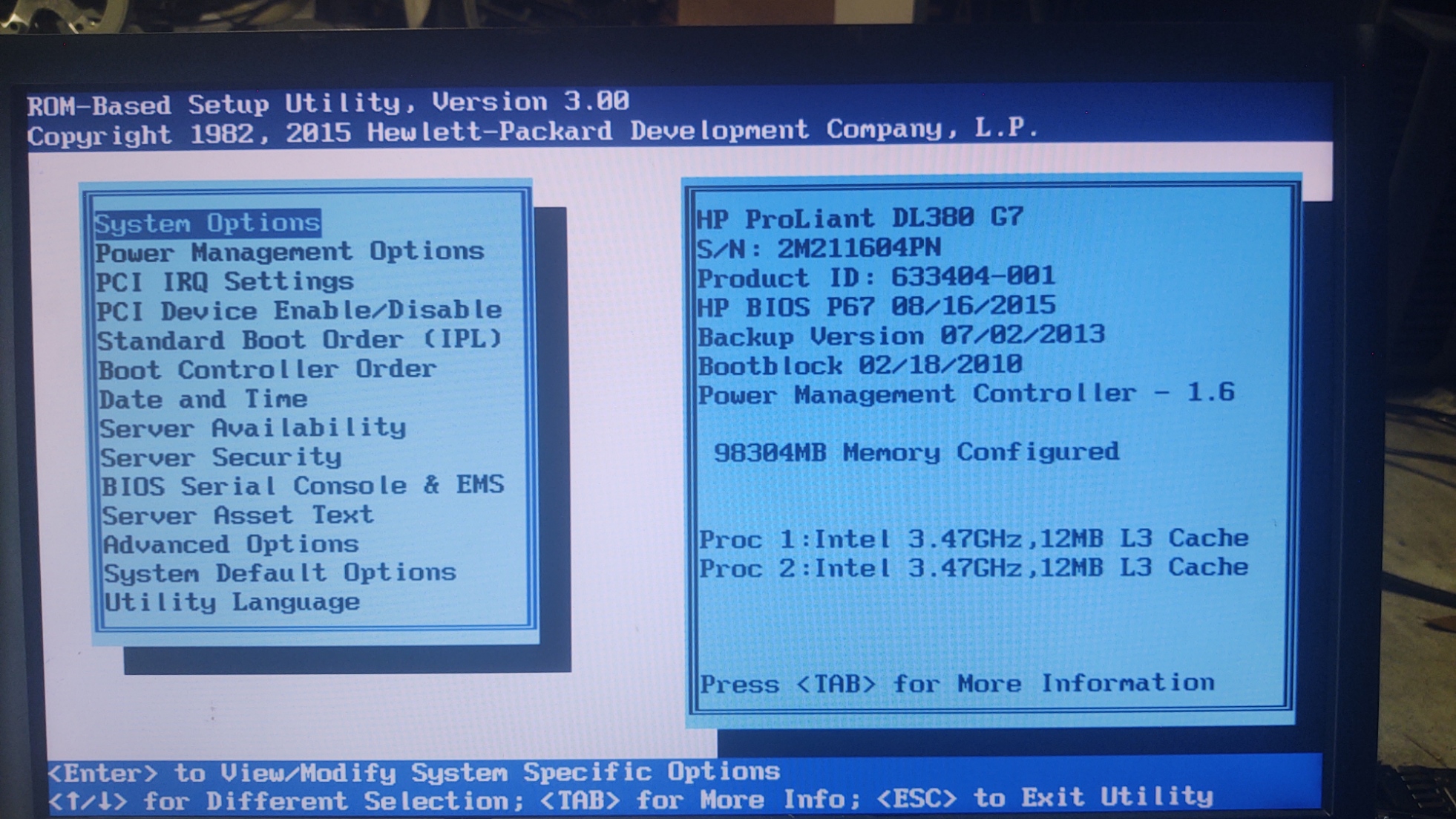The height and width of the screenshot is (819, 1456).
Task: Open Advanced Options entry
Action: [x=231, y=544]
